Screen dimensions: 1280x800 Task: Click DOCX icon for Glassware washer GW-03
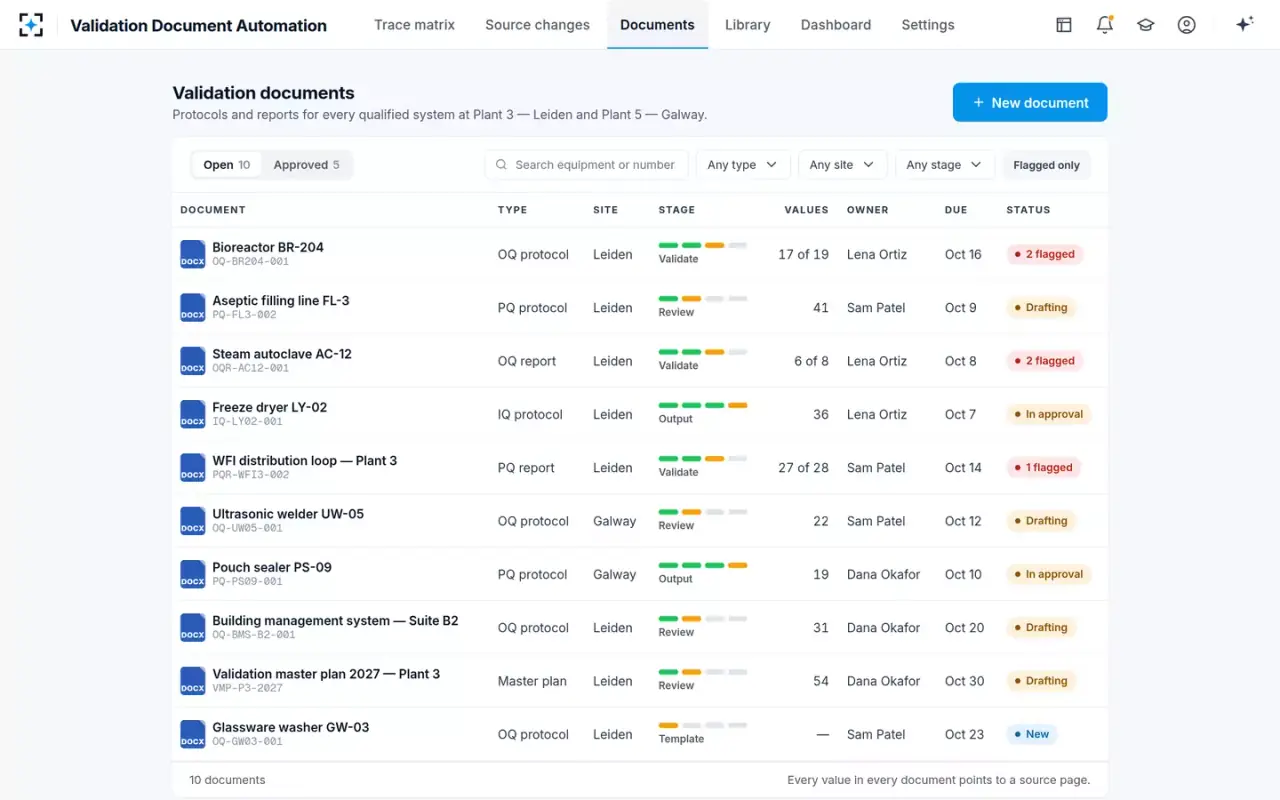[192, 734]
